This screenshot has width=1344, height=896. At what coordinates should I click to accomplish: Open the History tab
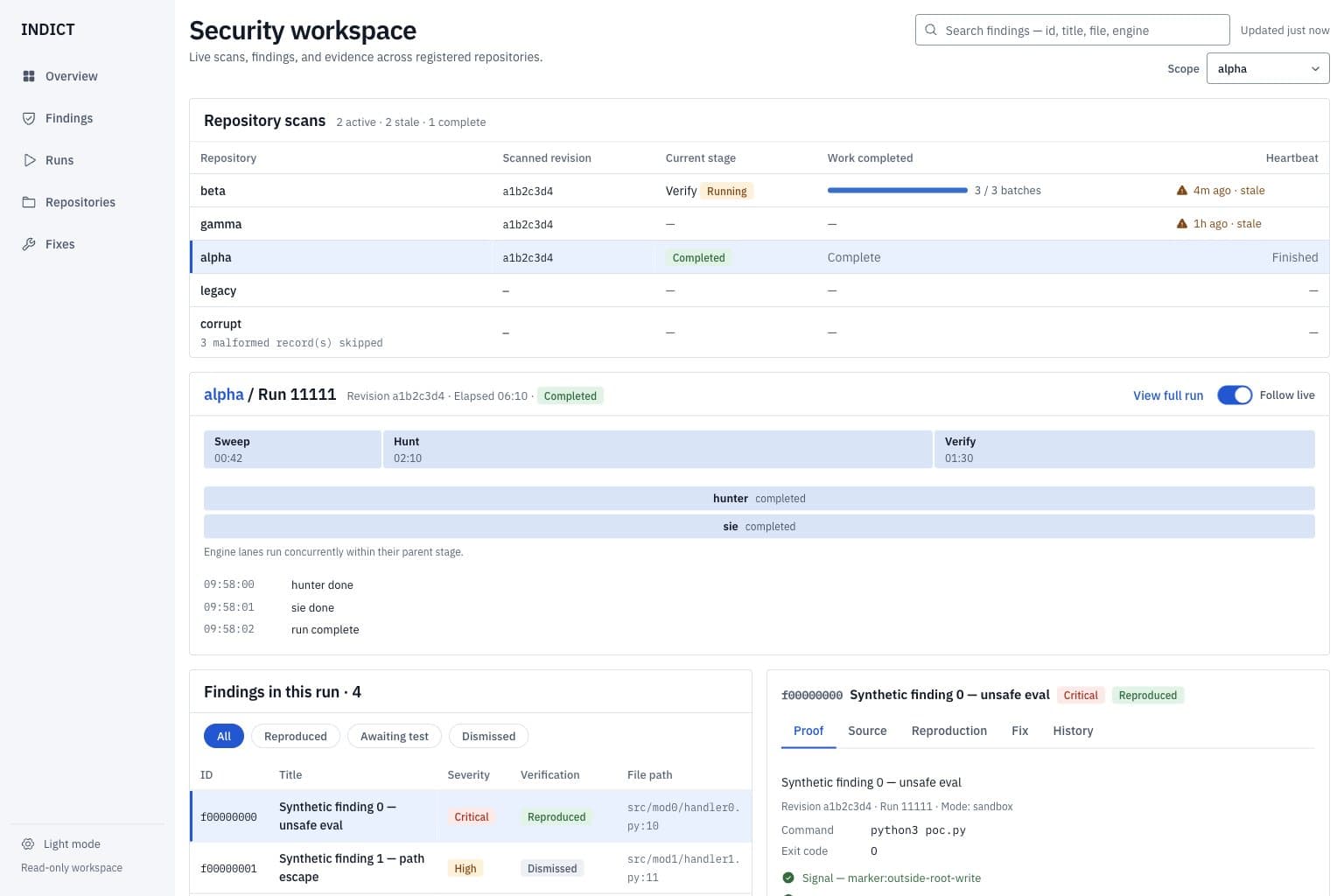[x=1074, y=731]
